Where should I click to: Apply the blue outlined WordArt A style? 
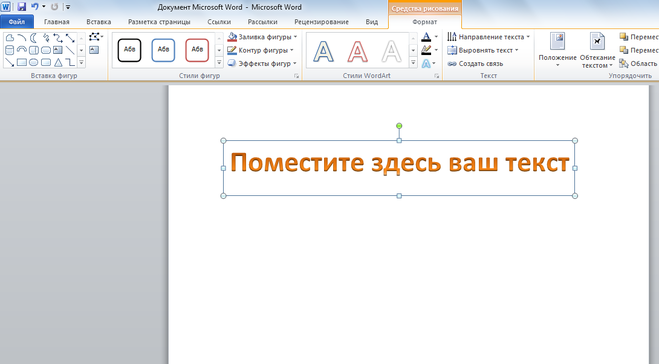click(324, 51)
